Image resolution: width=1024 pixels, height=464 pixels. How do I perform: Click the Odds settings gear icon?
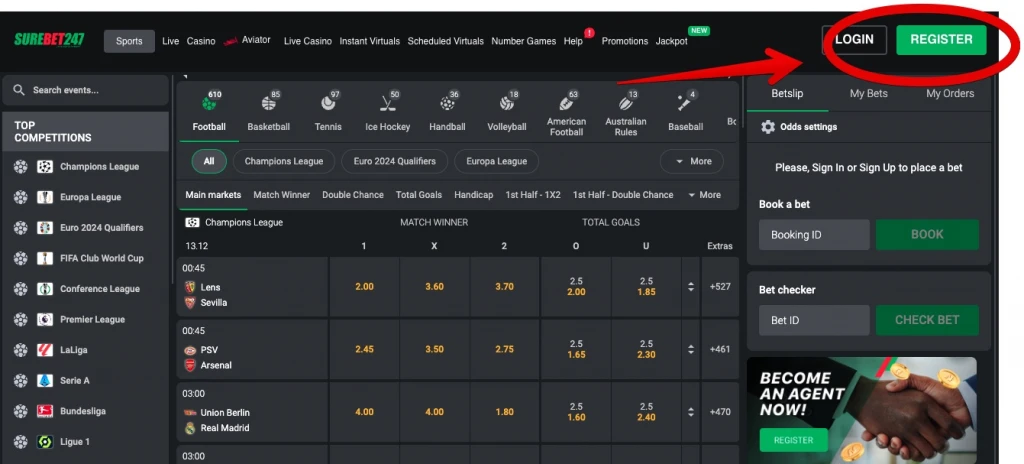click(x=768, y=127)
